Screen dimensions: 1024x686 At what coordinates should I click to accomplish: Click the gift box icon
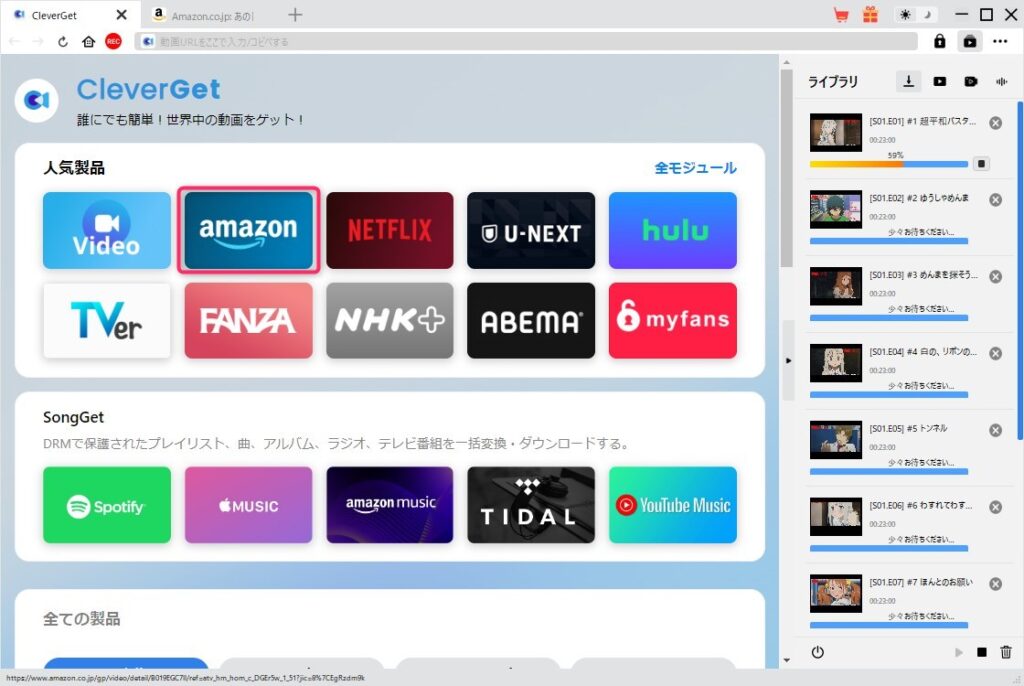871,15
